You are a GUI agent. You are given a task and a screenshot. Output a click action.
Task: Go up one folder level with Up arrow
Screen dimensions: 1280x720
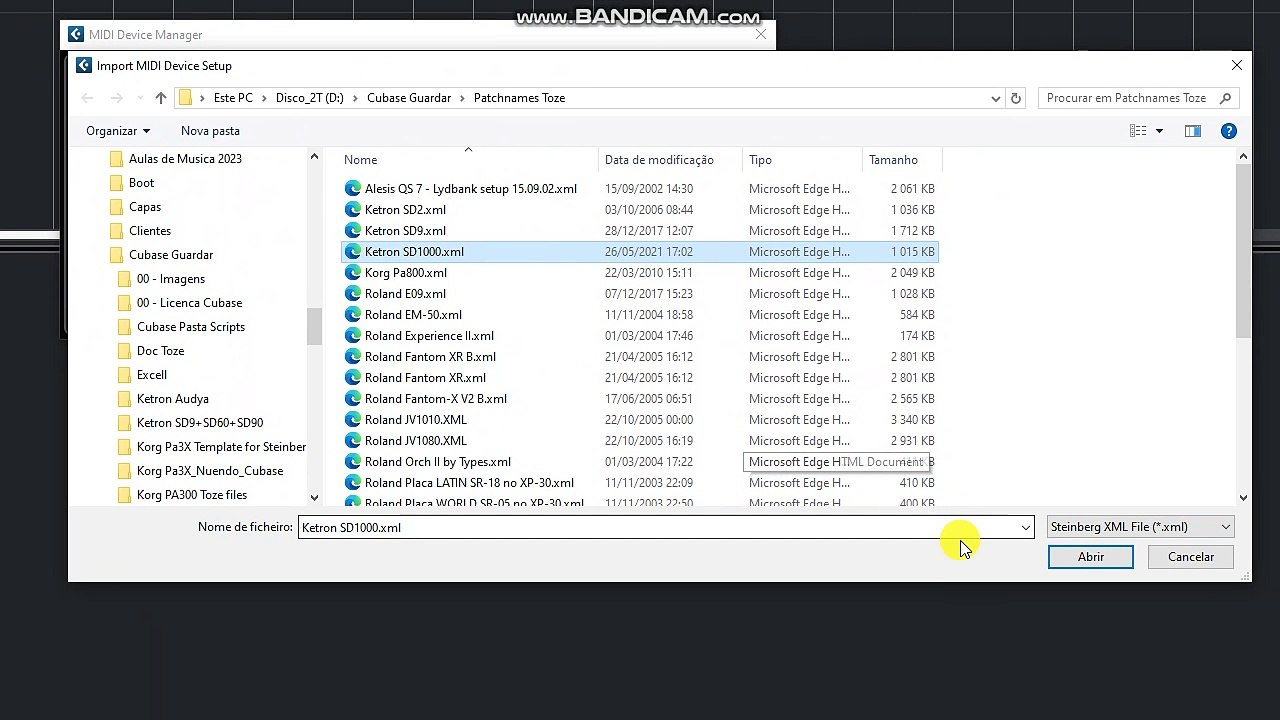tap(160, 98)
